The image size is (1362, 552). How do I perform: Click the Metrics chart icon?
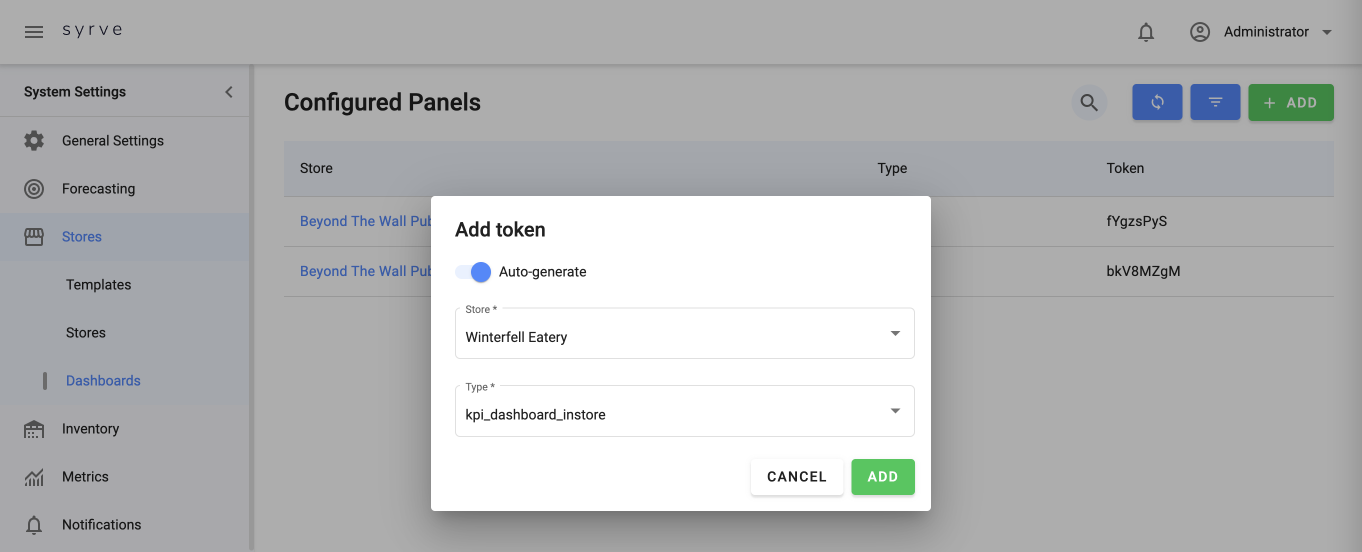tap(34, 477)
